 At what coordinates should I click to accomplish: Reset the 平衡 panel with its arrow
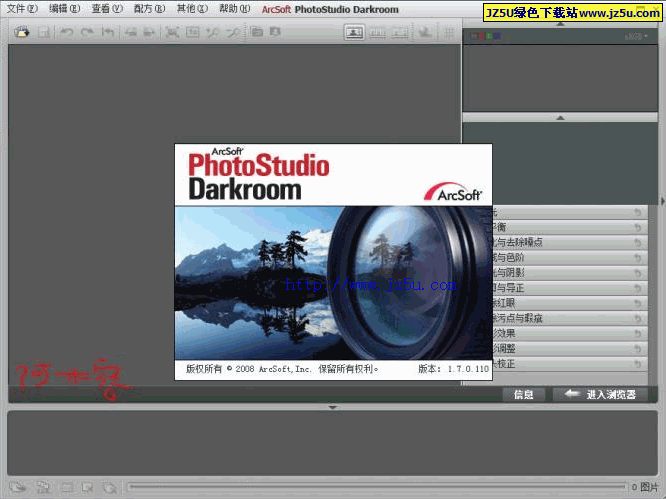638,228
